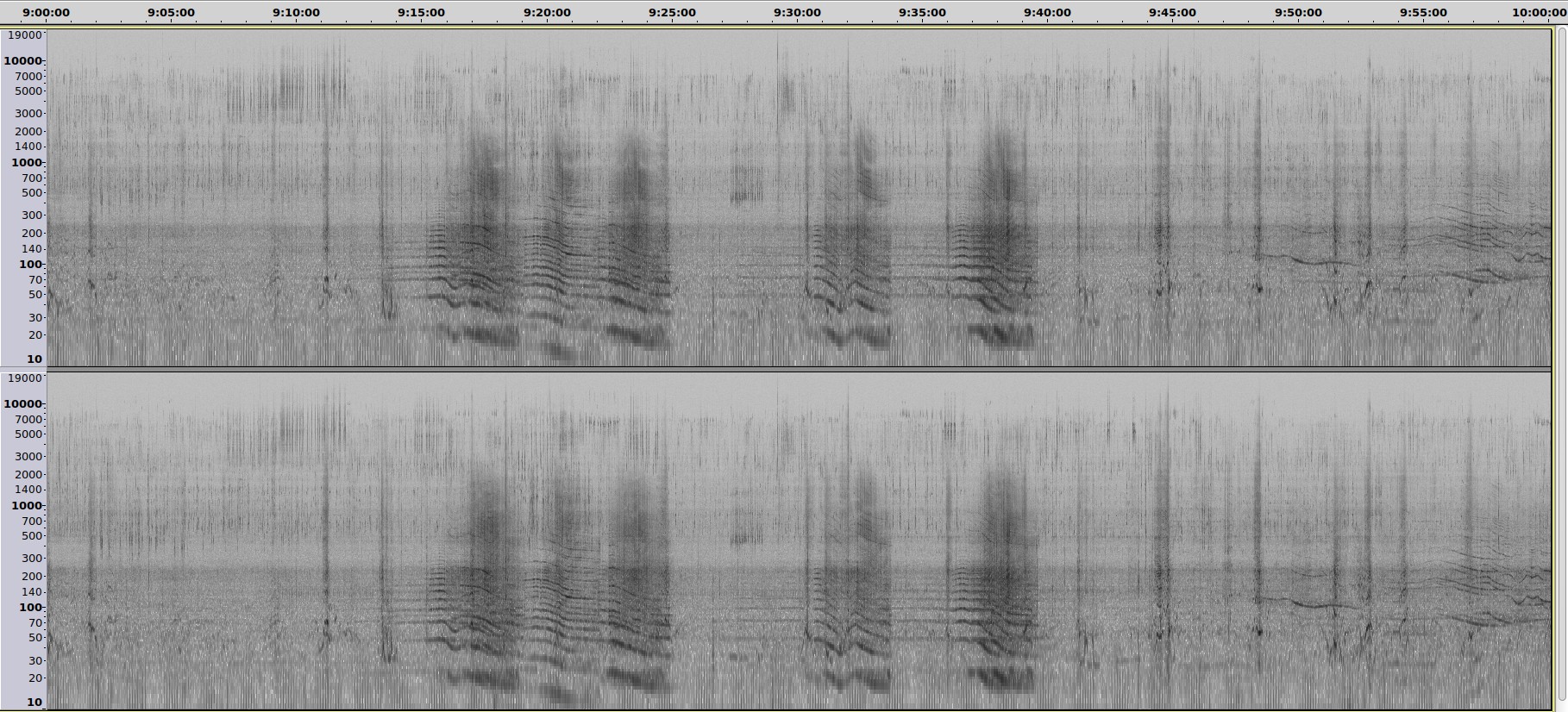Click 1000 on the bottom channel frequency scale
This screenshot has height=712, width=1568.
pos(26,506)
